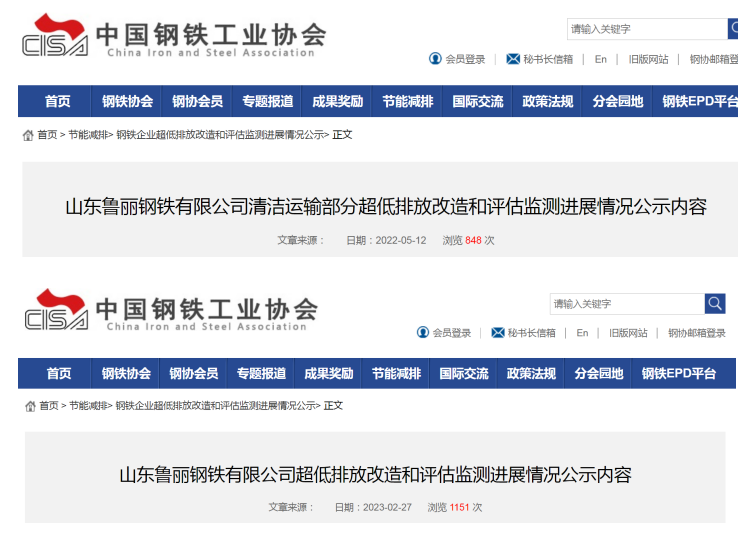
Task: Click the CISA logo in the upper header
Action: click(56, 36)
